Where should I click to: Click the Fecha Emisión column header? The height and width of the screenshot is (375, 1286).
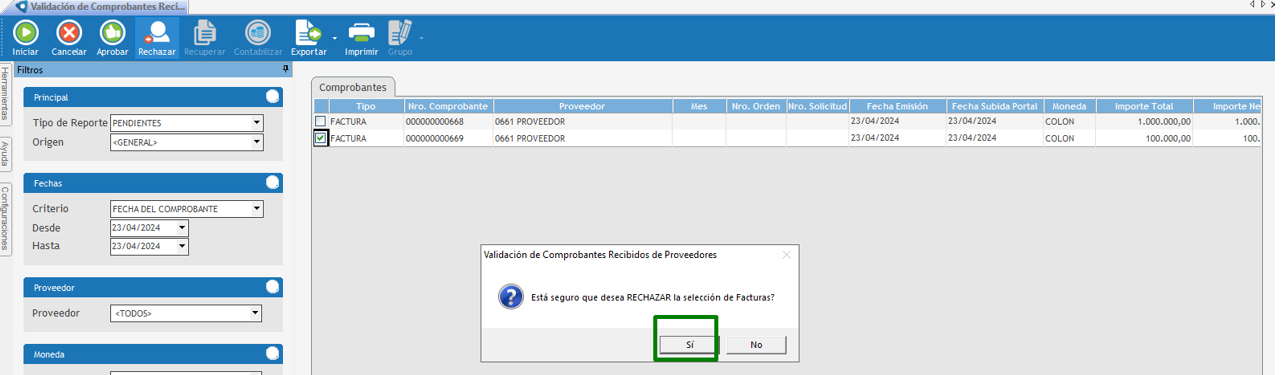pos(898,106)
